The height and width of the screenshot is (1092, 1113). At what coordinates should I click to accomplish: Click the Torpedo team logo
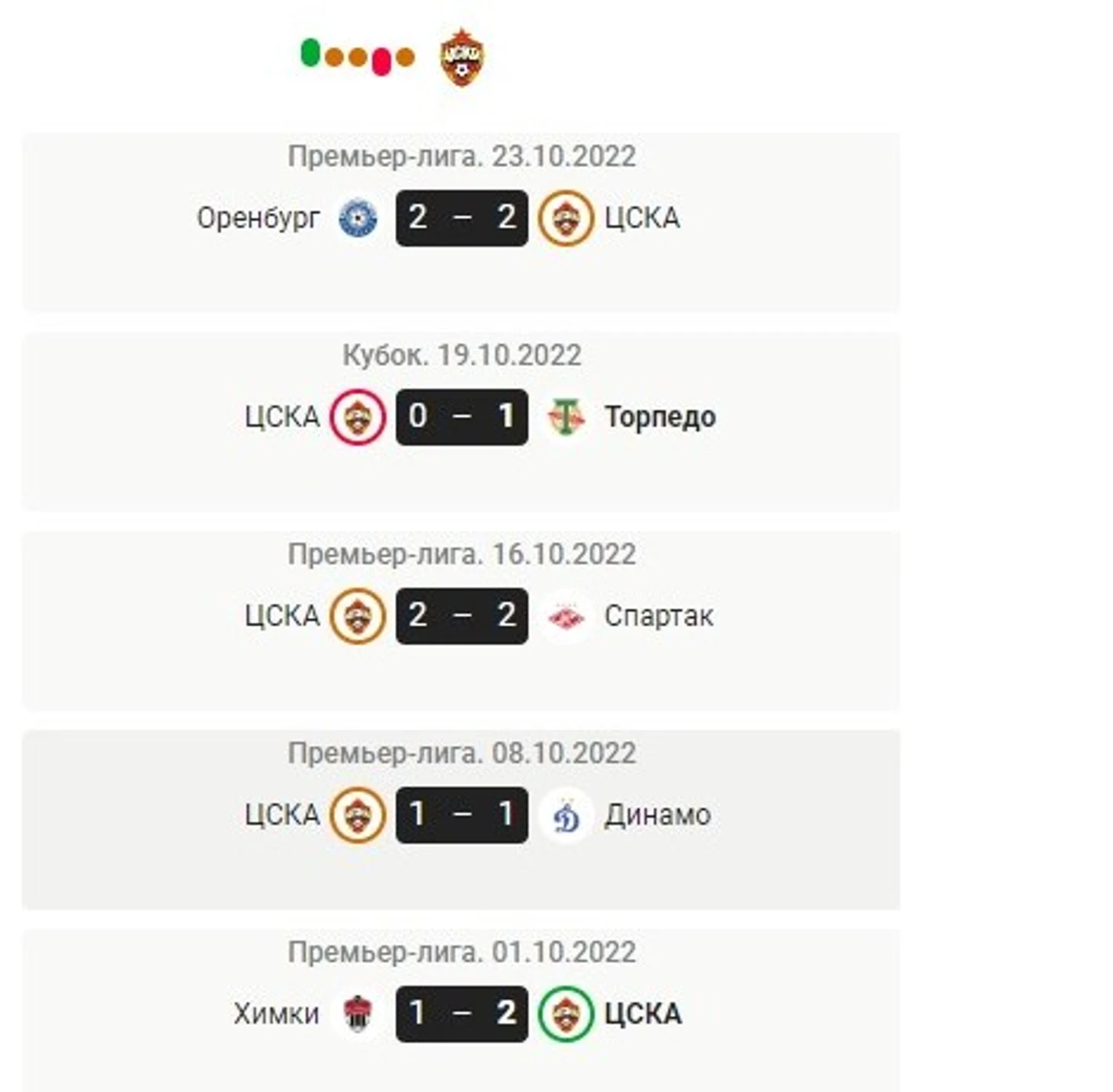[566, 417]
